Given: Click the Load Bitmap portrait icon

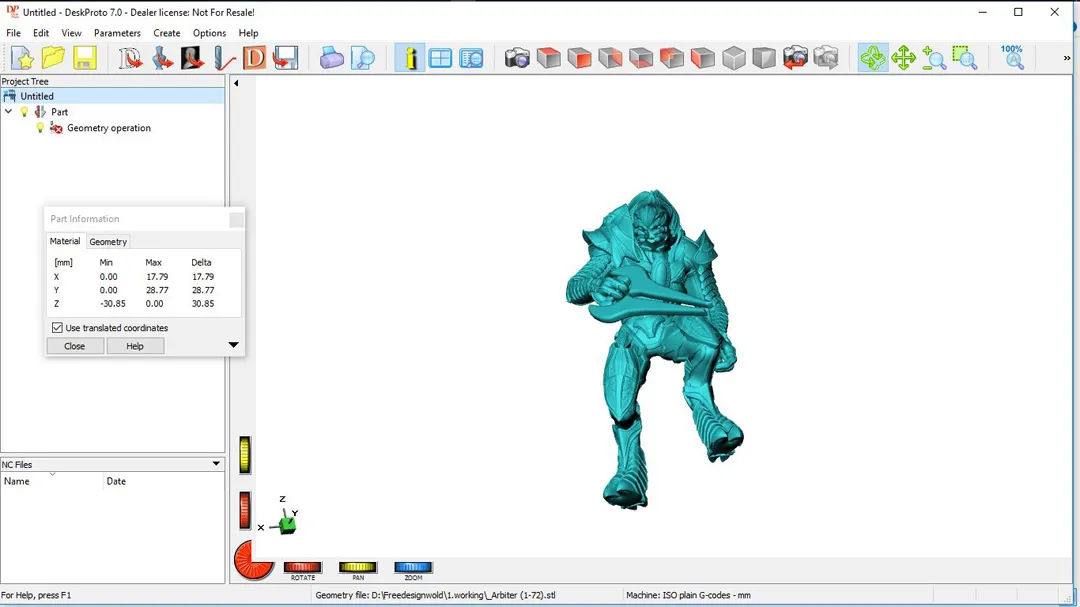Looking at the screenshot, I should pyautogui.click(x=192, y=58).
